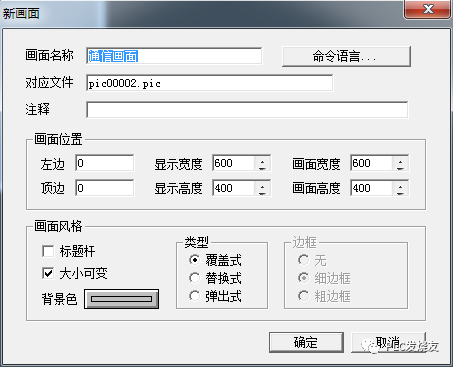Click the 画面宽度 value field

click(x=371, y=163)
